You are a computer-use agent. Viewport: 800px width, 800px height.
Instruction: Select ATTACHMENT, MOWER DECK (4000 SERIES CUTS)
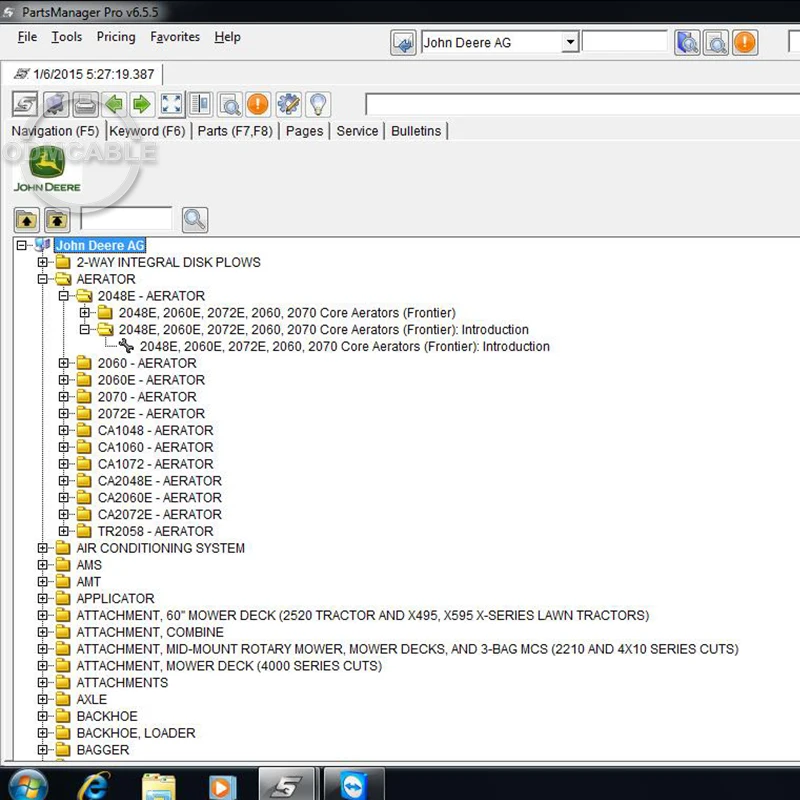point(229,666)
